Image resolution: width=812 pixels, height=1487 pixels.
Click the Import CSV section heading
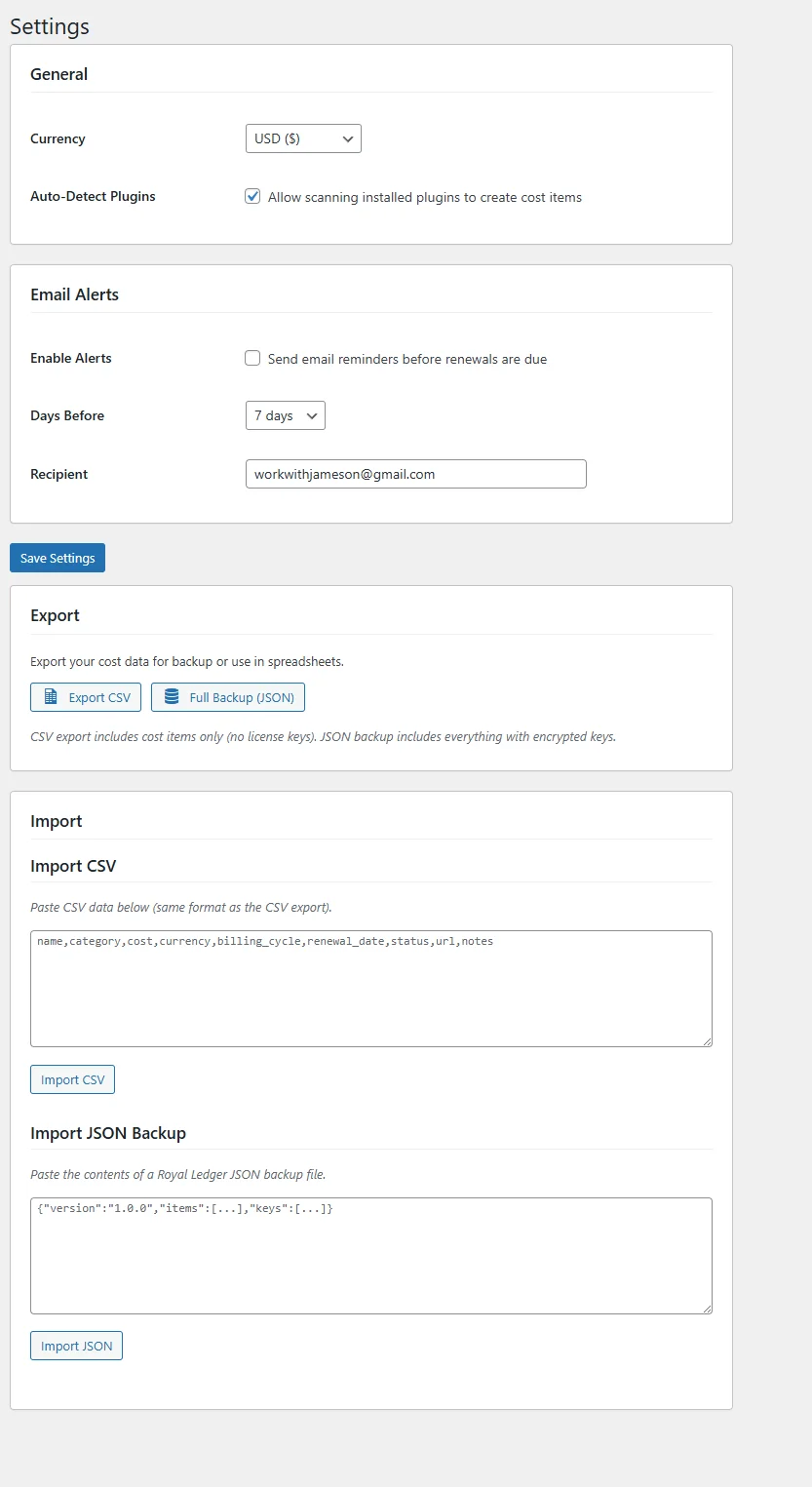(73, 866)
